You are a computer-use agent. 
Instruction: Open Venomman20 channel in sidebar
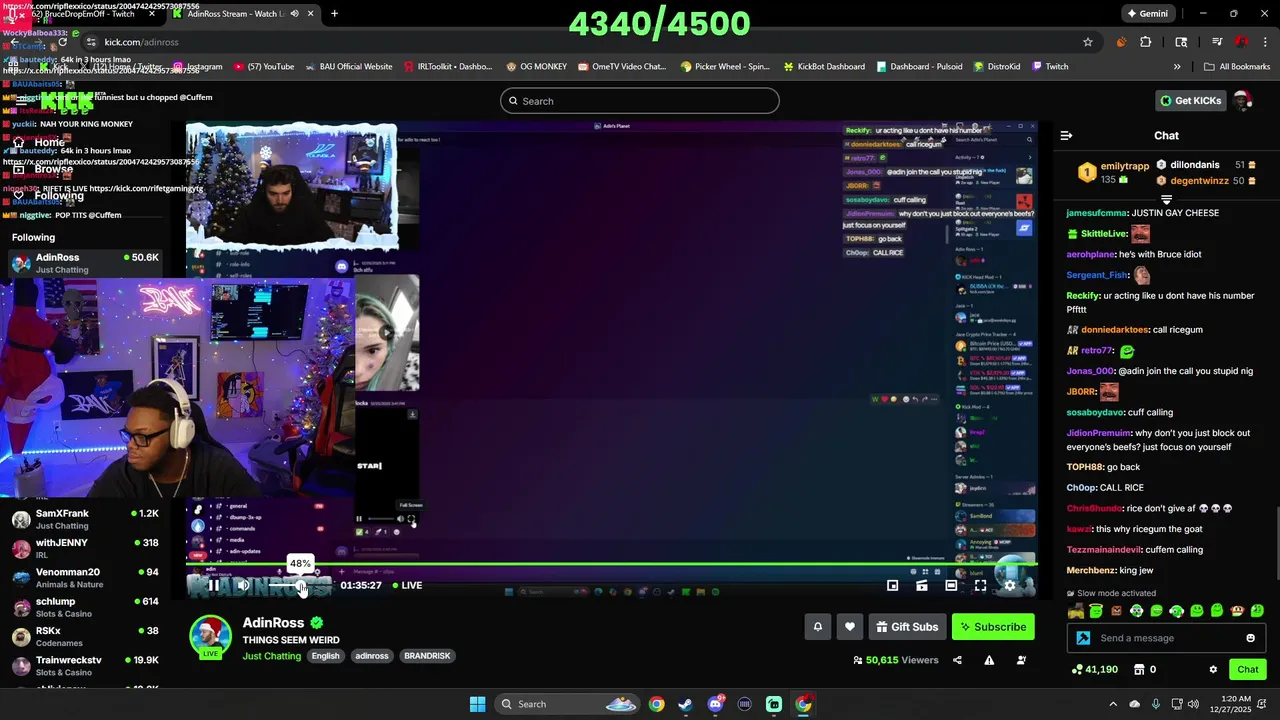(85, 578)
